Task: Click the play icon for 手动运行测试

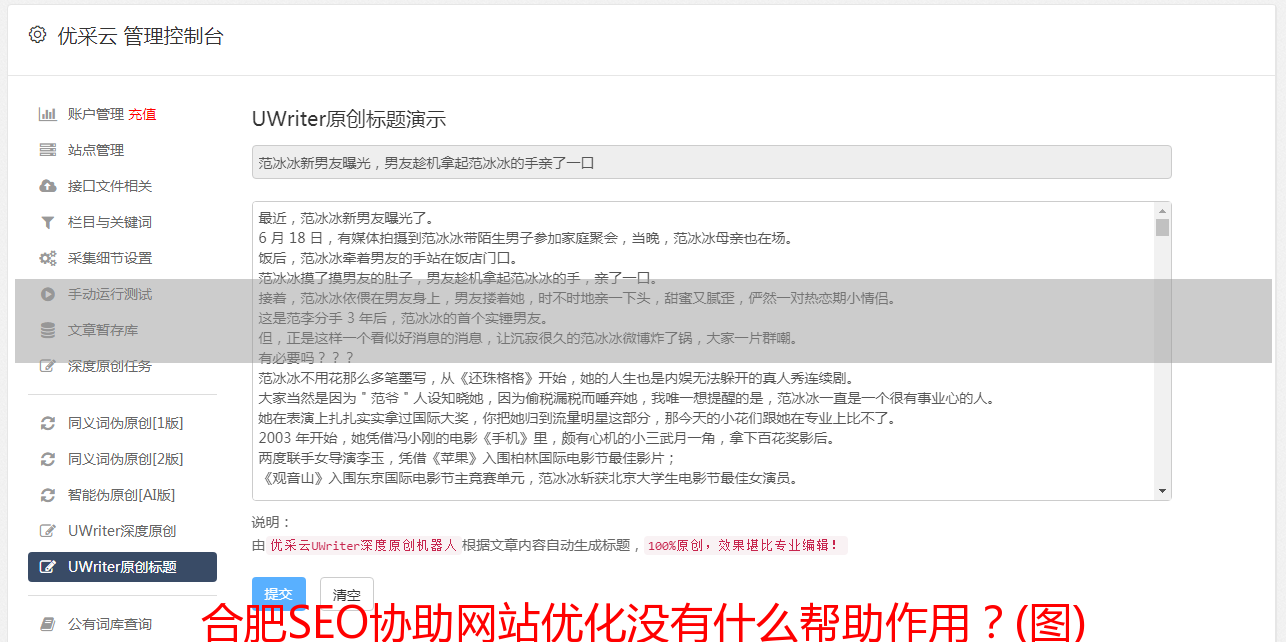Action: [x=47, y=294]
